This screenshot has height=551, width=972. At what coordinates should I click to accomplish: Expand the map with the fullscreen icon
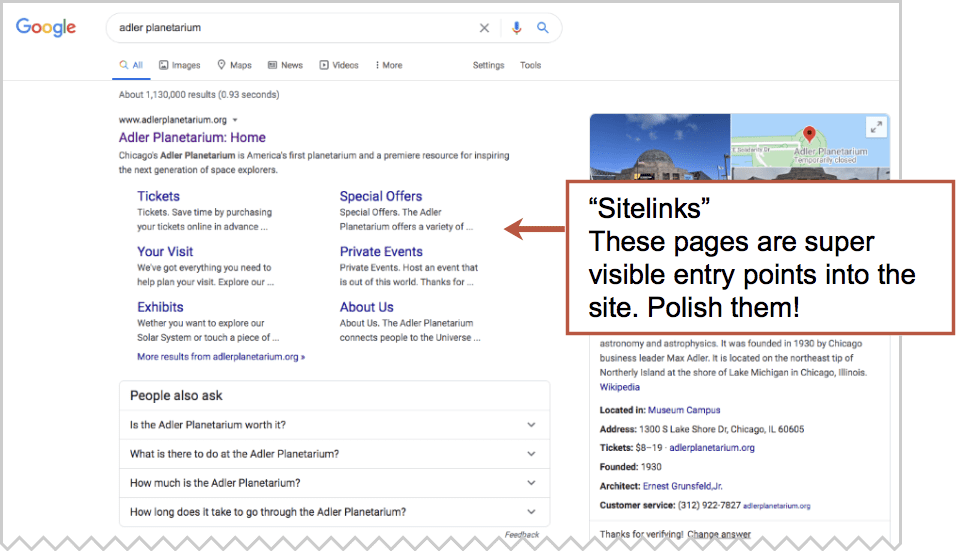tap(876, 127)
